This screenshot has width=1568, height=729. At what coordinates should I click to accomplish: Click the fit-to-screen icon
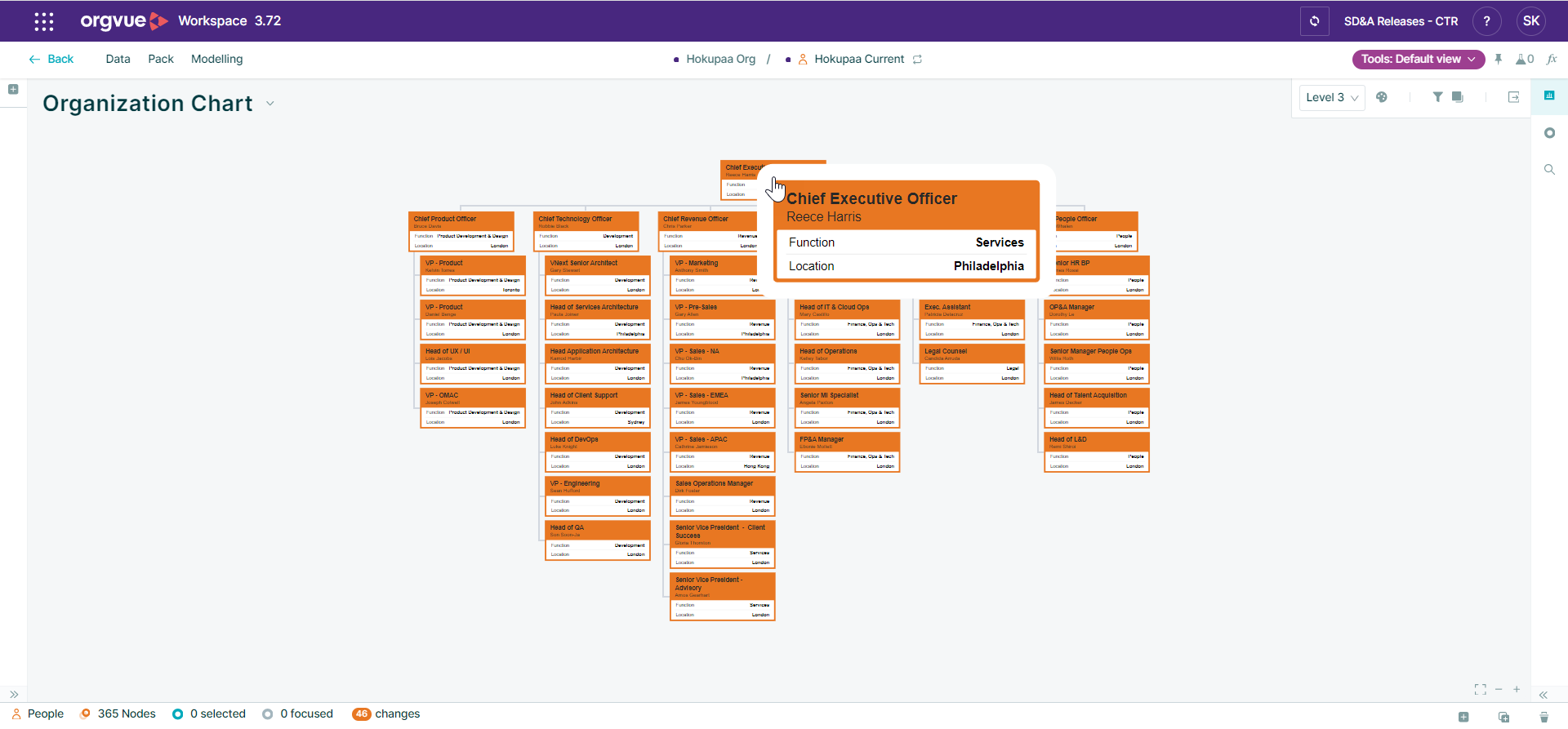click(x=1481, y=690)
